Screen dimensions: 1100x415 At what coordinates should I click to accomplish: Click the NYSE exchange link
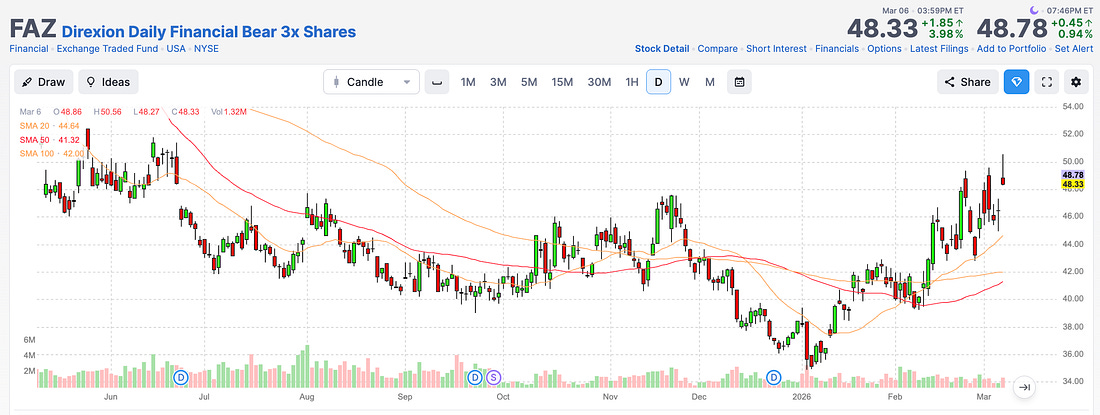[206, 49]
